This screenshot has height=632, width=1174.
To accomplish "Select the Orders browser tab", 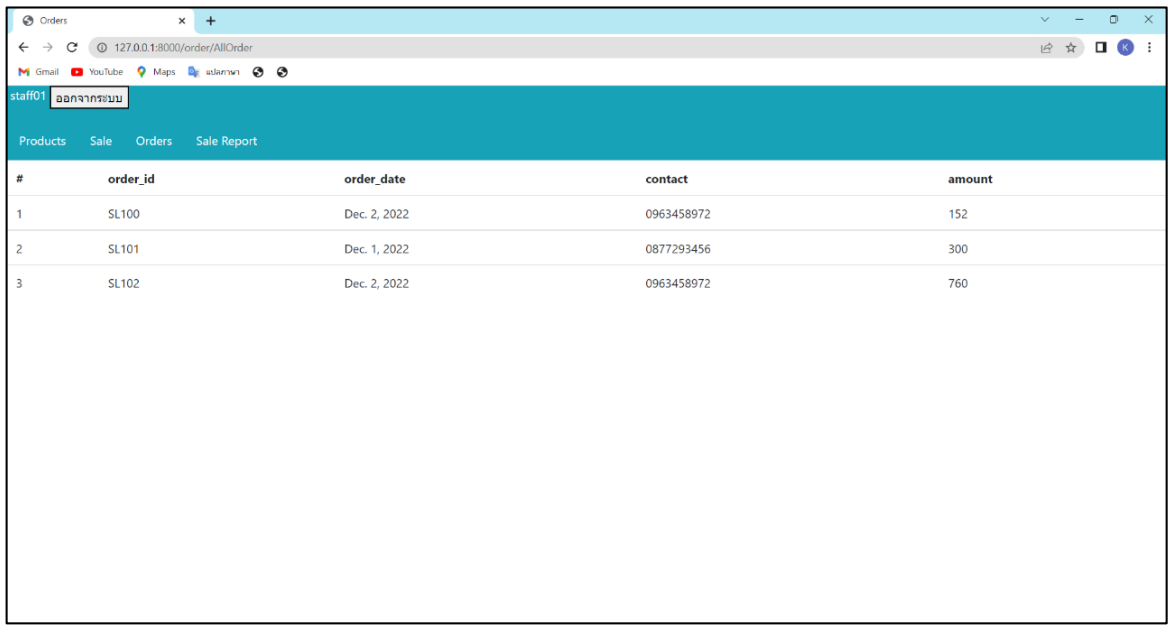I will coord(103,21).
